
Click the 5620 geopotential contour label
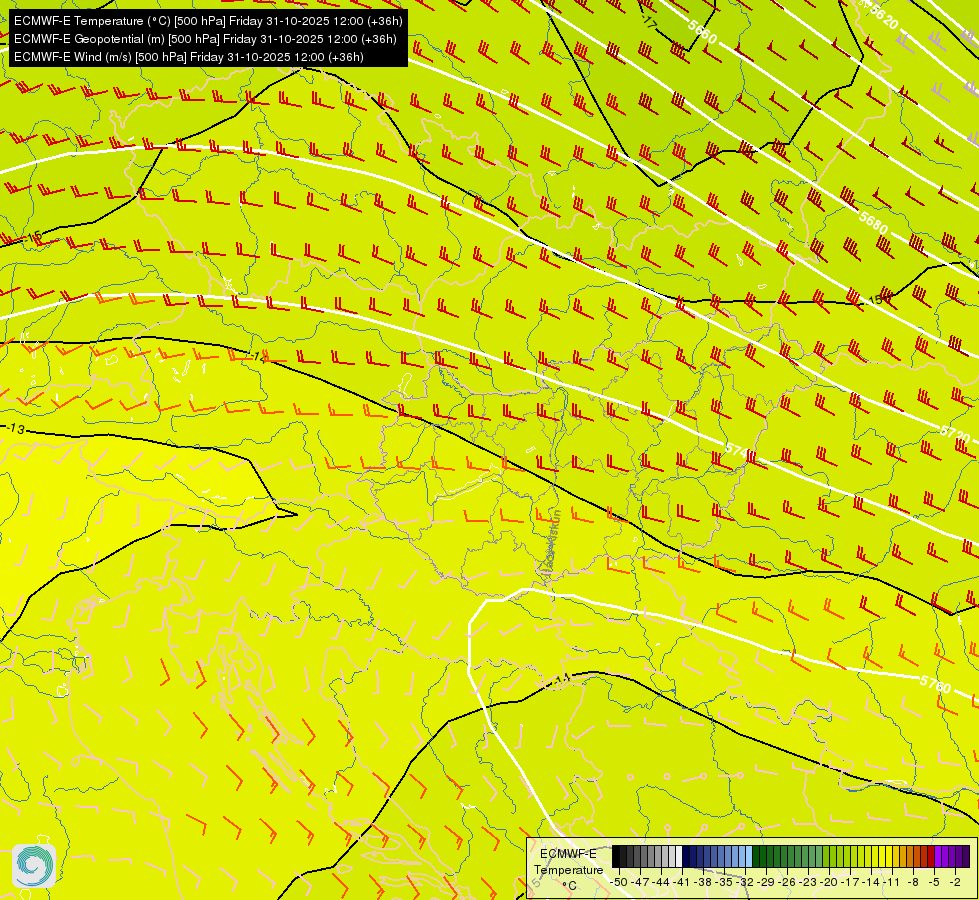(x=883, y=17)
